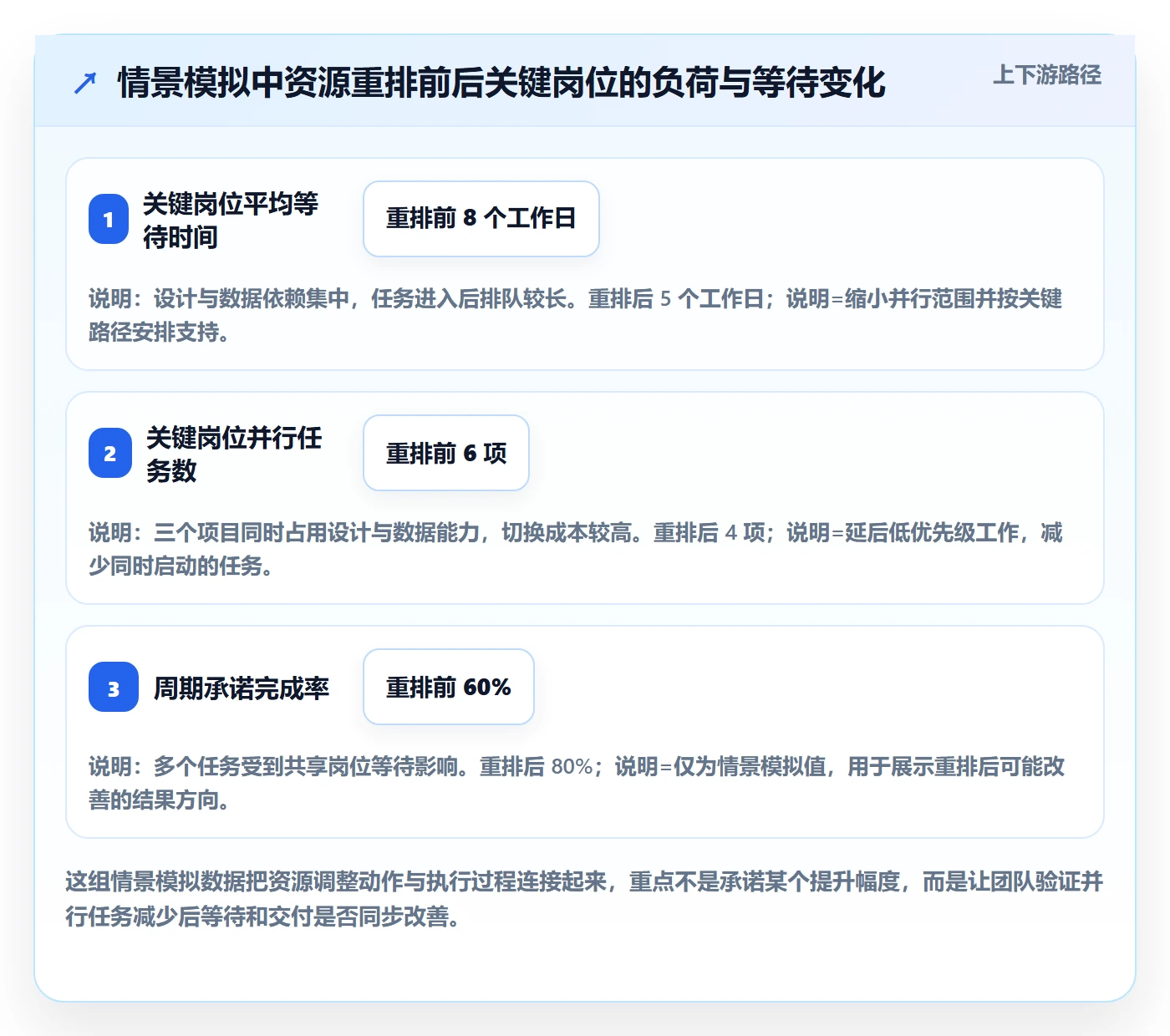
Task: Click the 重排前 60% pill
Action: coord(449,687)
